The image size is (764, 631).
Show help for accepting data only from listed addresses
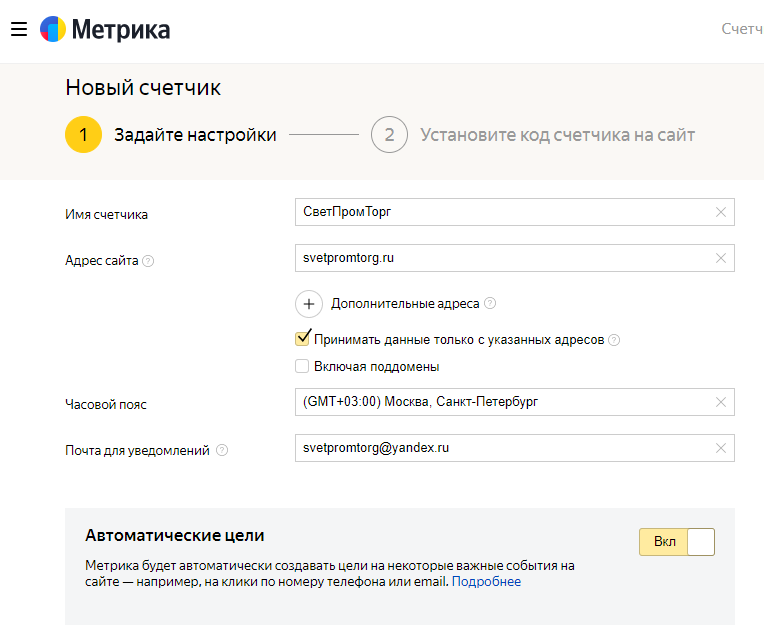click(x=614, y=340)
